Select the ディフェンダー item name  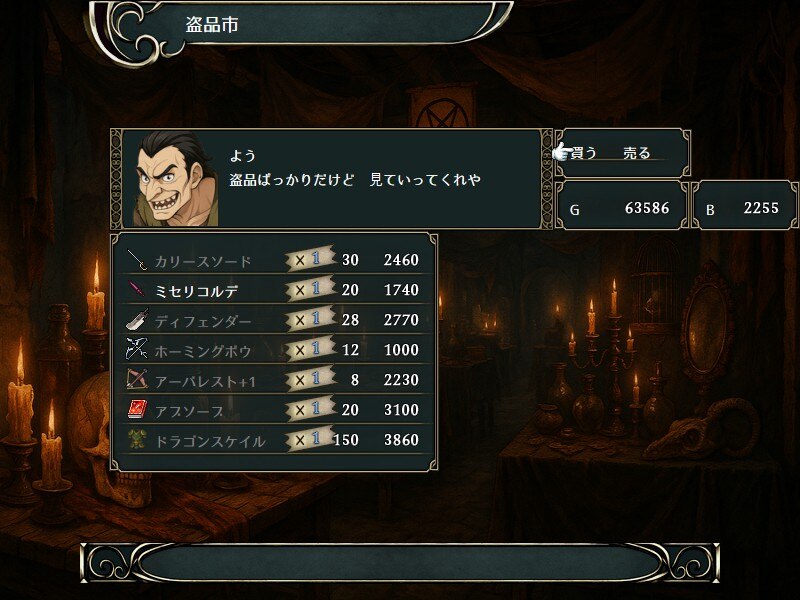pos(203,321)
